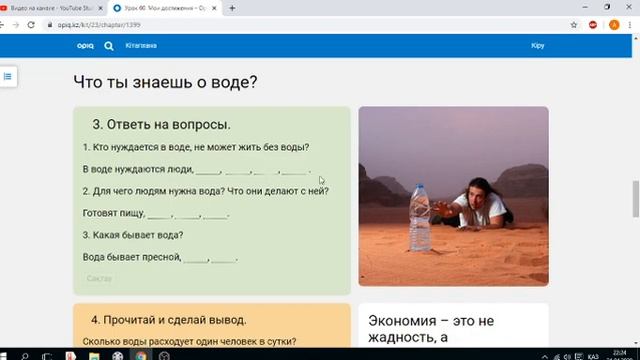Click the first blank after 'Готовят пищу'

click(x=160, y=214)
